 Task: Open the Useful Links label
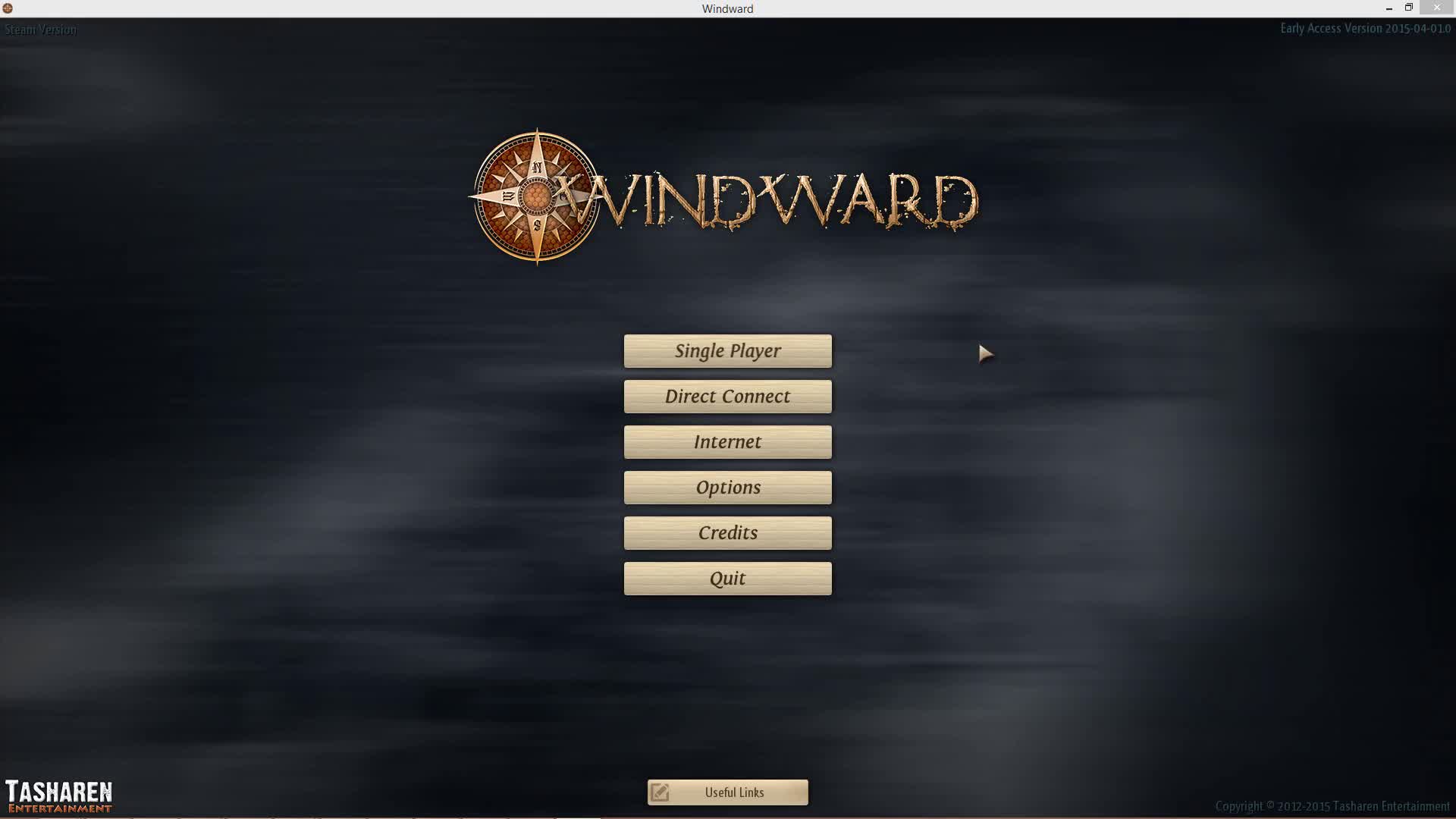click(x=734, y=792)
